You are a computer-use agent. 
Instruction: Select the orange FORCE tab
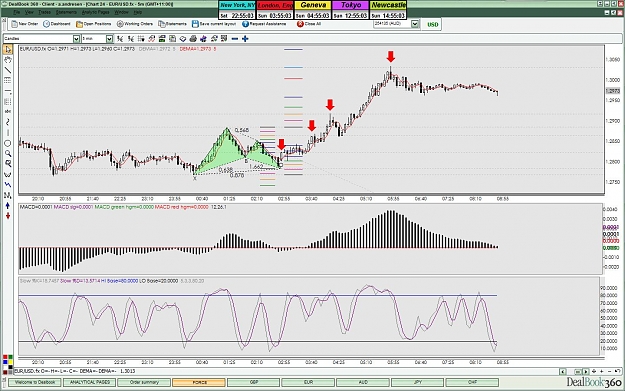(199, 382)
